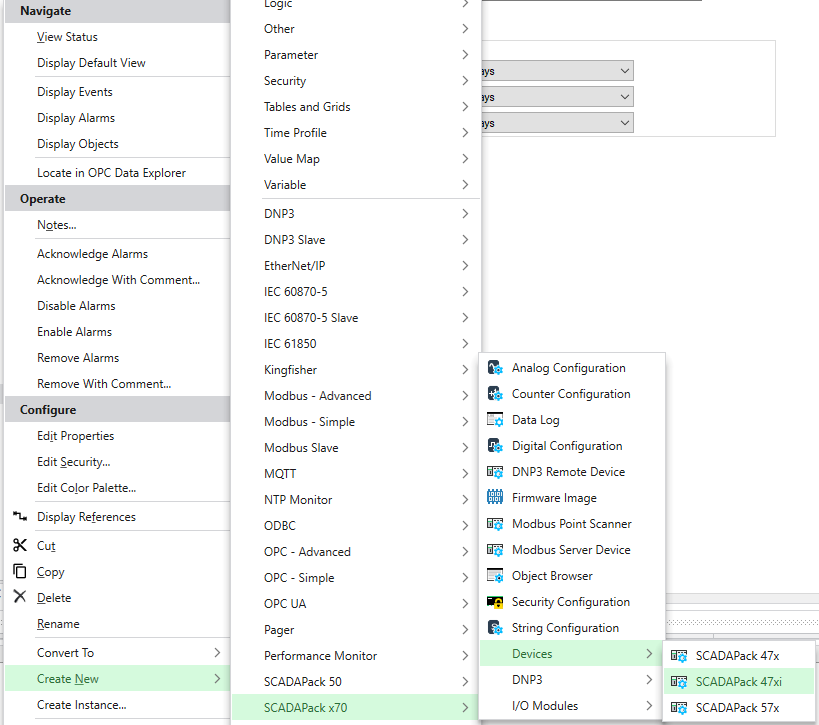
Task: Click the SCADAPack 47x device icon
Action: [x=678, y=656]
